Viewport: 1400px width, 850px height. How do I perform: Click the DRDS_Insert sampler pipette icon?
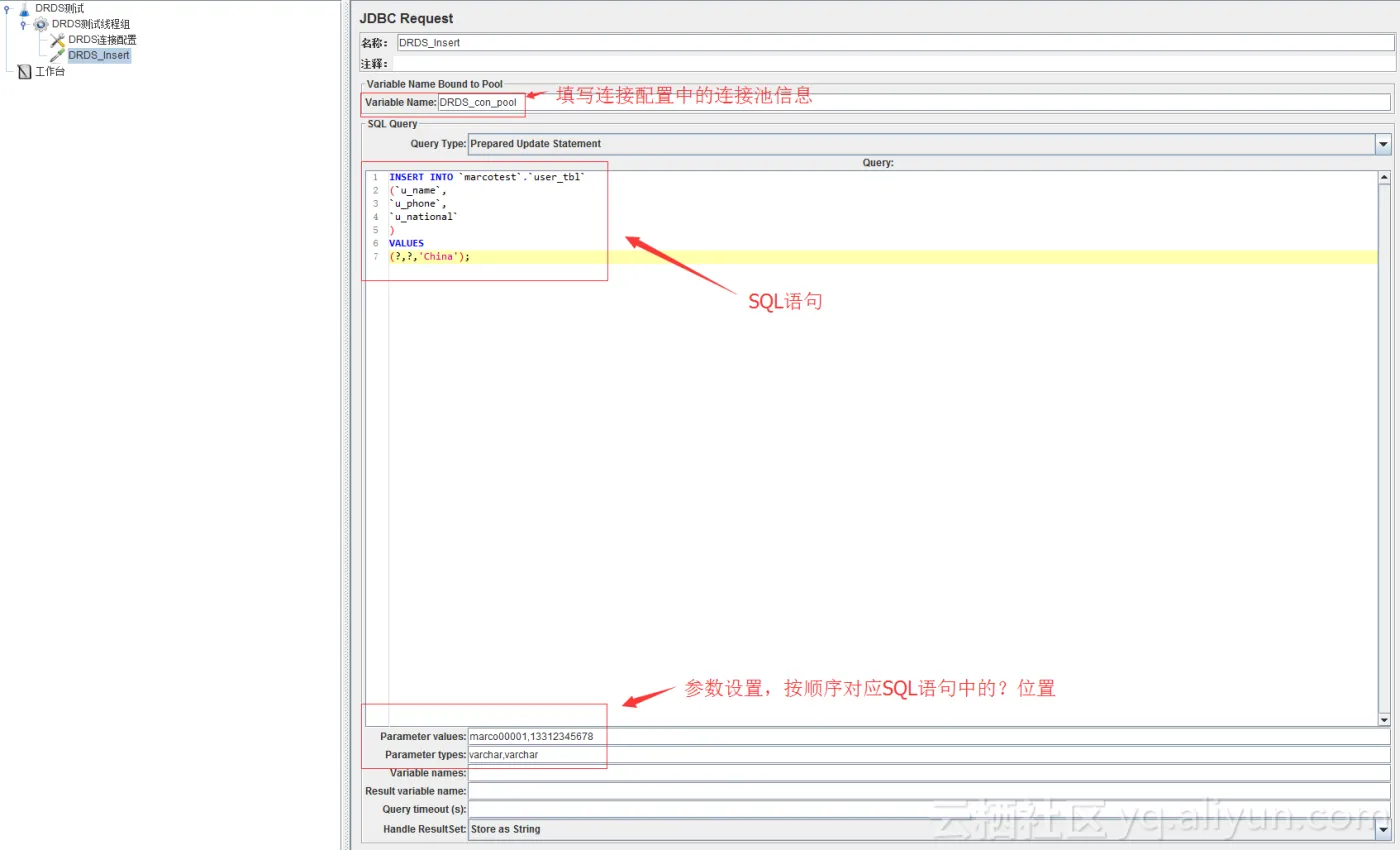[x=57, y=55]
